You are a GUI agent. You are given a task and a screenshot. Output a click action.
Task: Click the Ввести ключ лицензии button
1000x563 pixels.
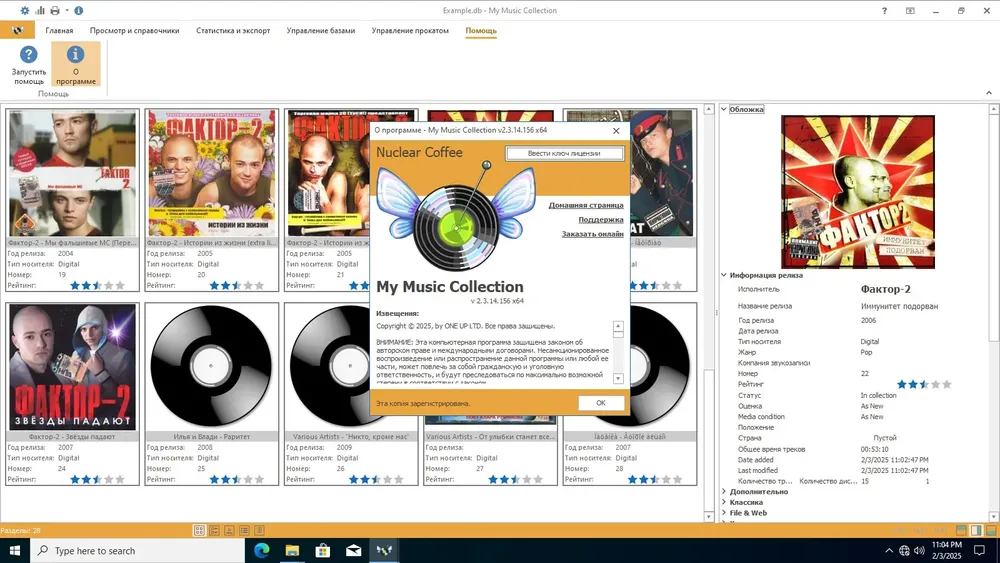click(564, 153)
